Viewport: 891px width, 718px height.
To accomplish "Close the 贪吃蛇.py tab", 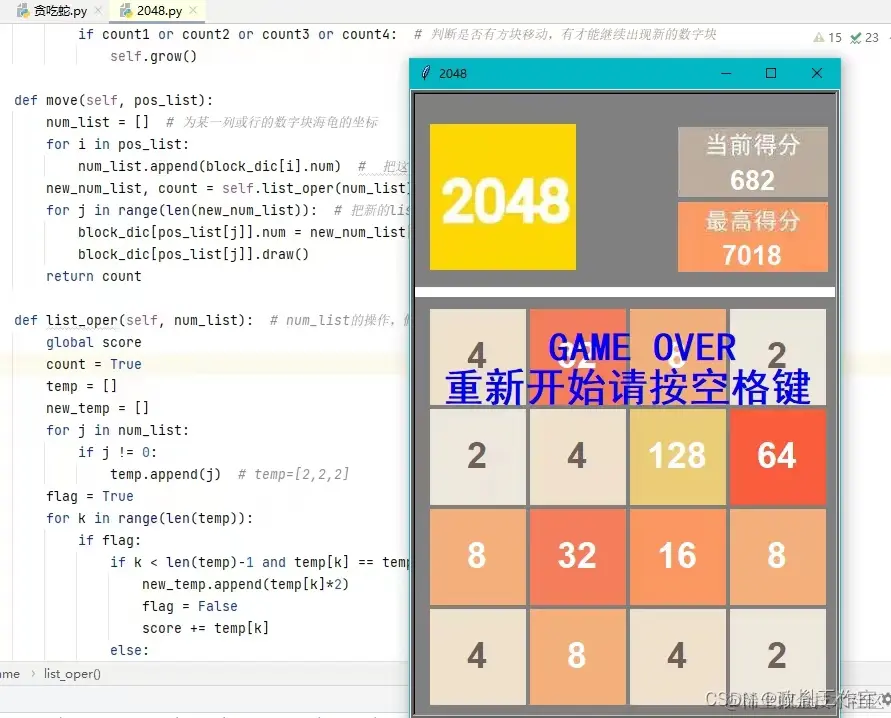I will 98,10.
